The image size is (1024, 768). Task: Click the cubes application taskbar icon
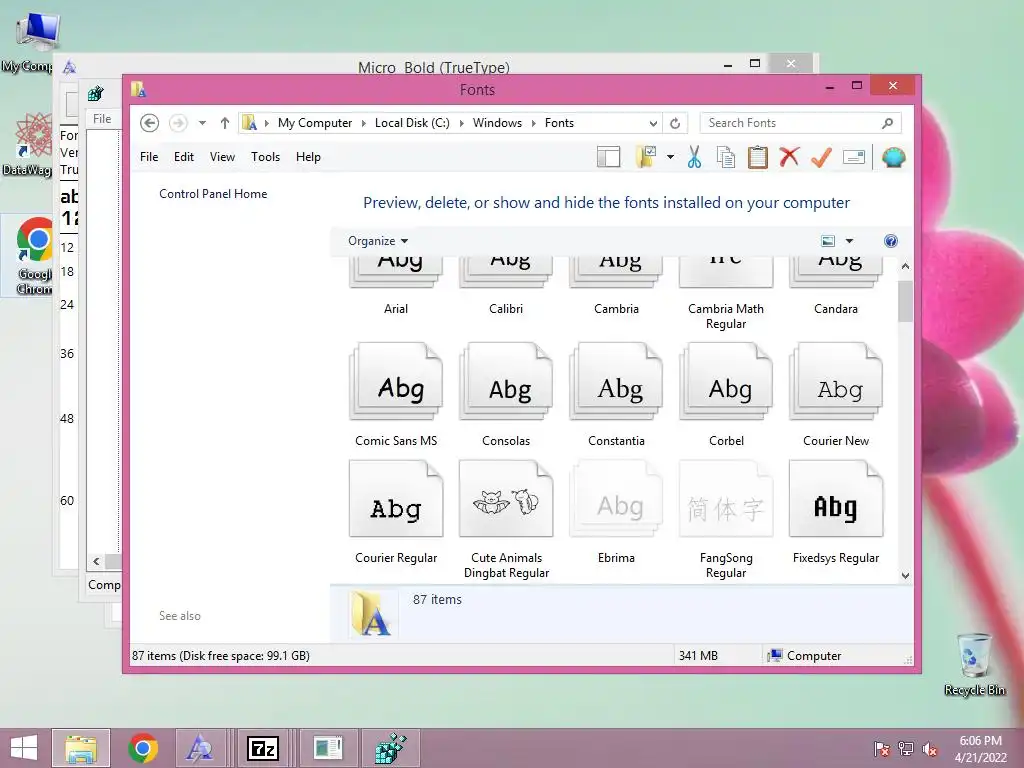pyautogui.click(x=391, y=748)
